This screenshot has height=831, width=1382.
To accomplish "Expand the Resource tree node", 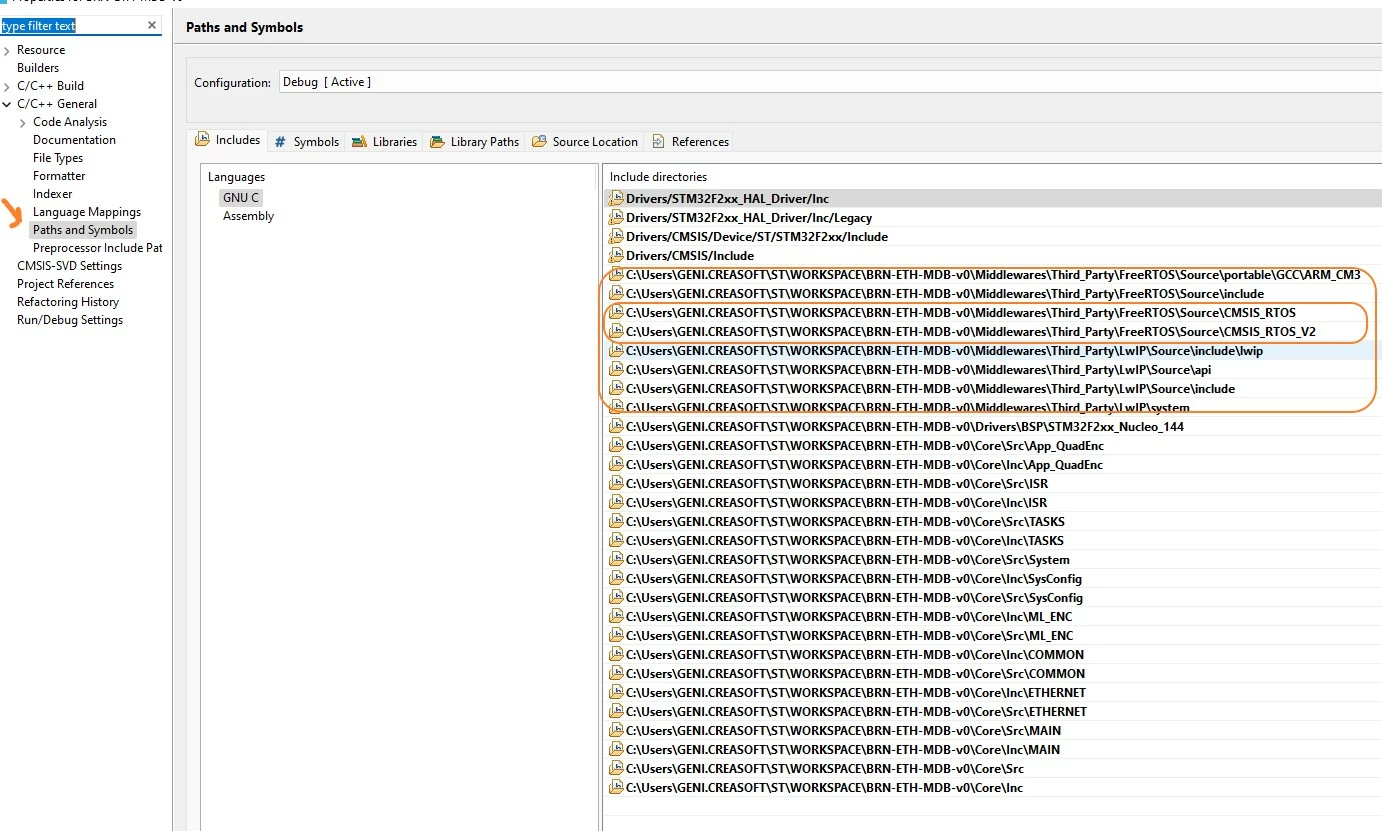I will tap(7, 50).
